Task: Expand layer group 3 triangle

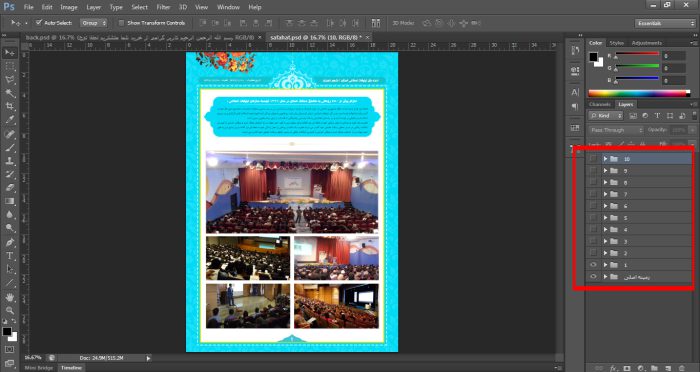Action: [x=606, y=242]
